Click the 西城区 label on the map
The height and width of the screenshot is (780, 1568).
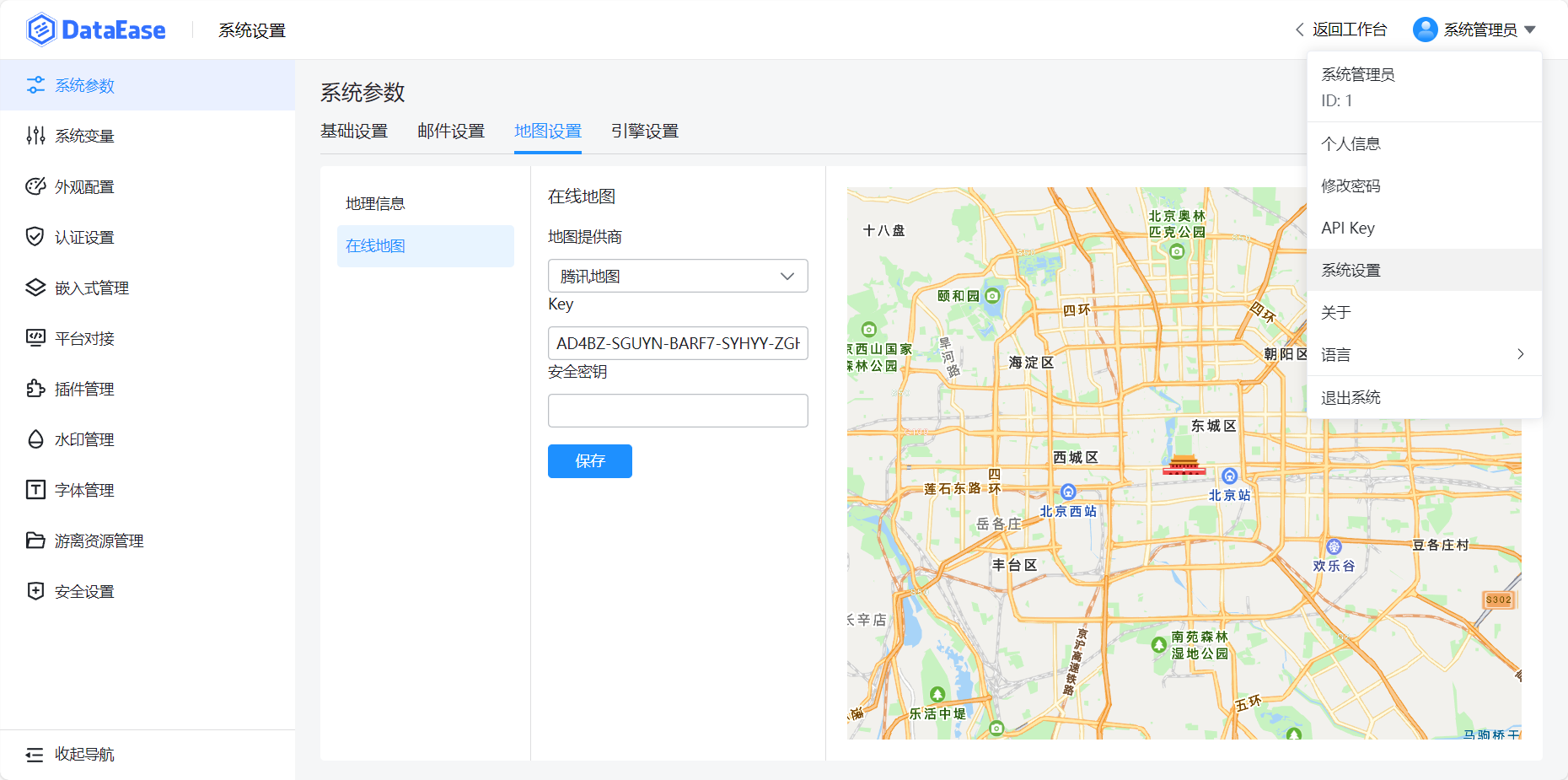click(1076, 457)
